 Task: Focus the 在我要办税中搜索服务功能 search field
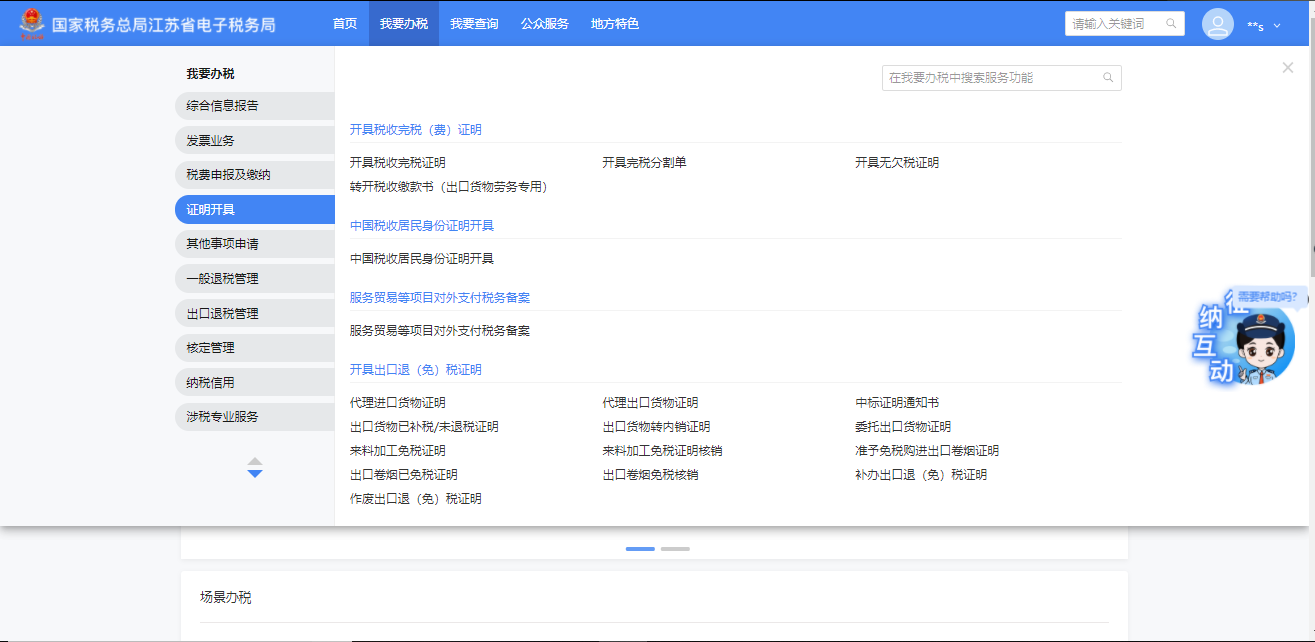990,78
